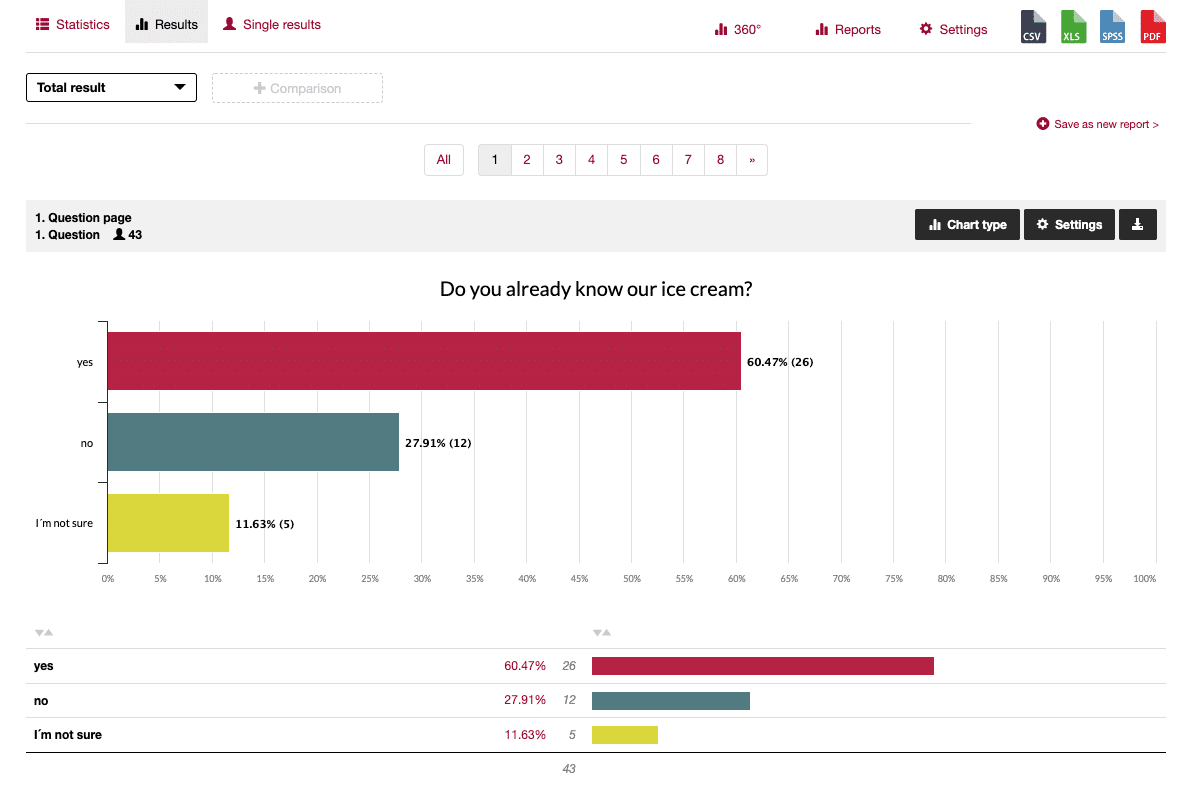Export data to SPSS format
Viewport: 1194px width, 788px height.
[x=1112, y=27]
